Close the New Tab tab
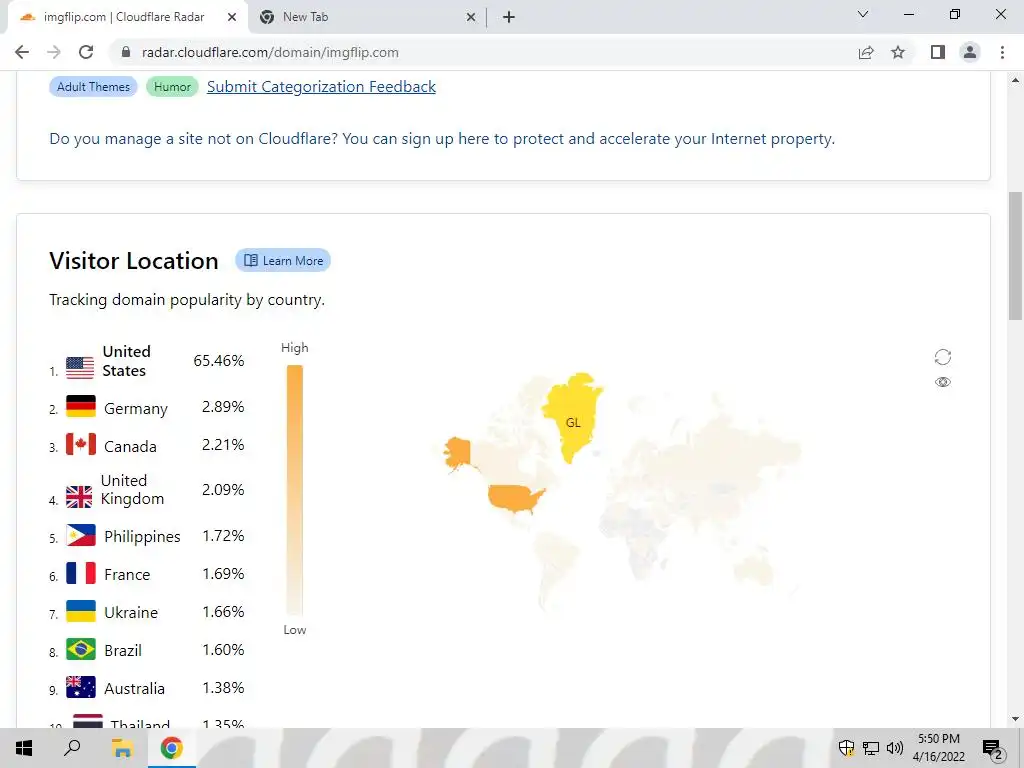 [x=471, y=17]
